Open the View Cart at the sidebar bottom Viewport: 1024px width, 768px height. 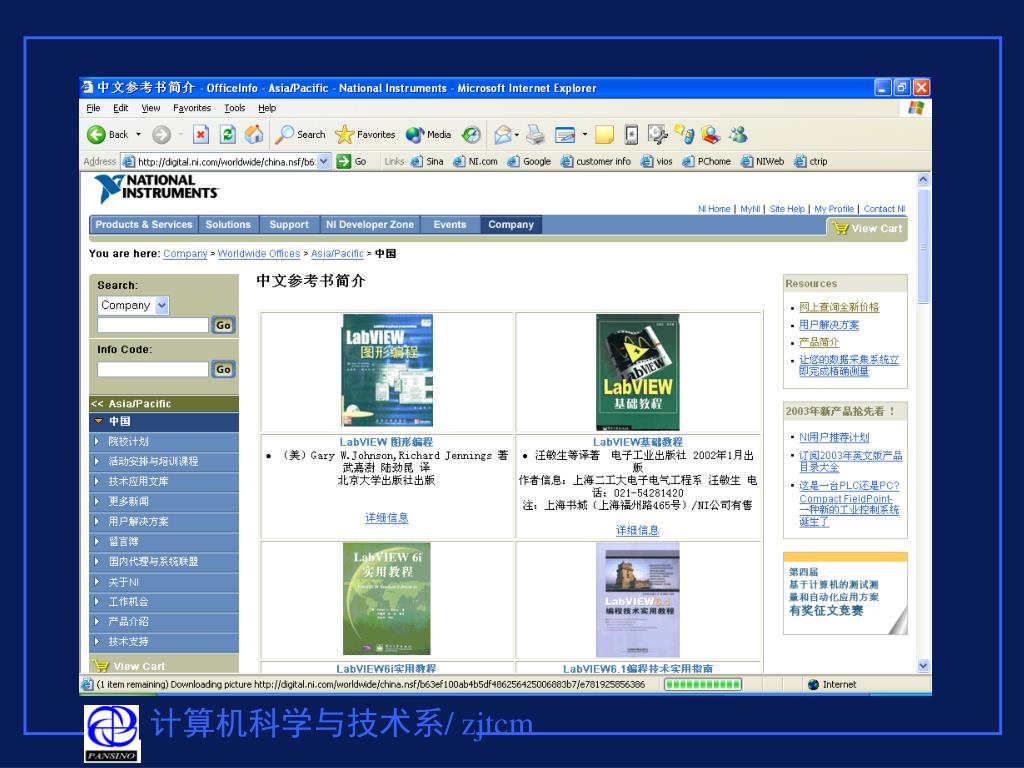coord(130,665)
